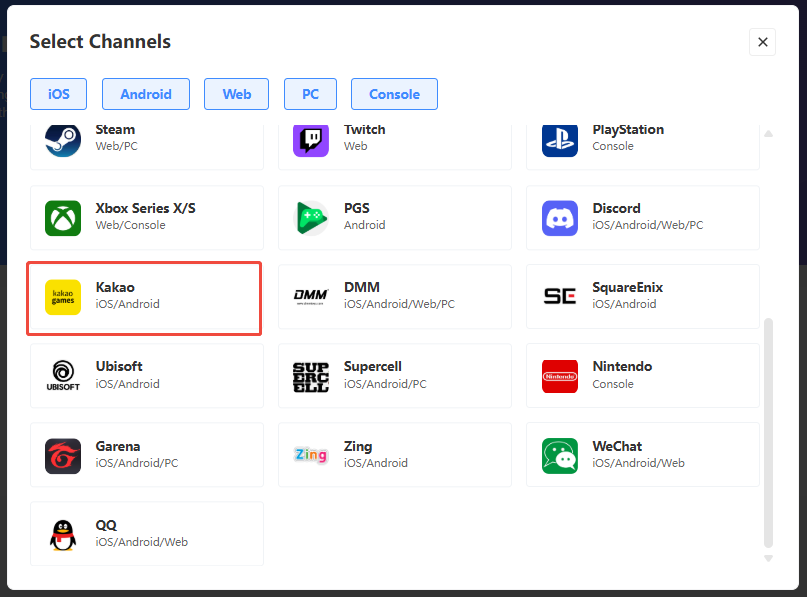Close the Select Channels dialog
The height and width of the screenshot is (597, 807).
[763, 42]
